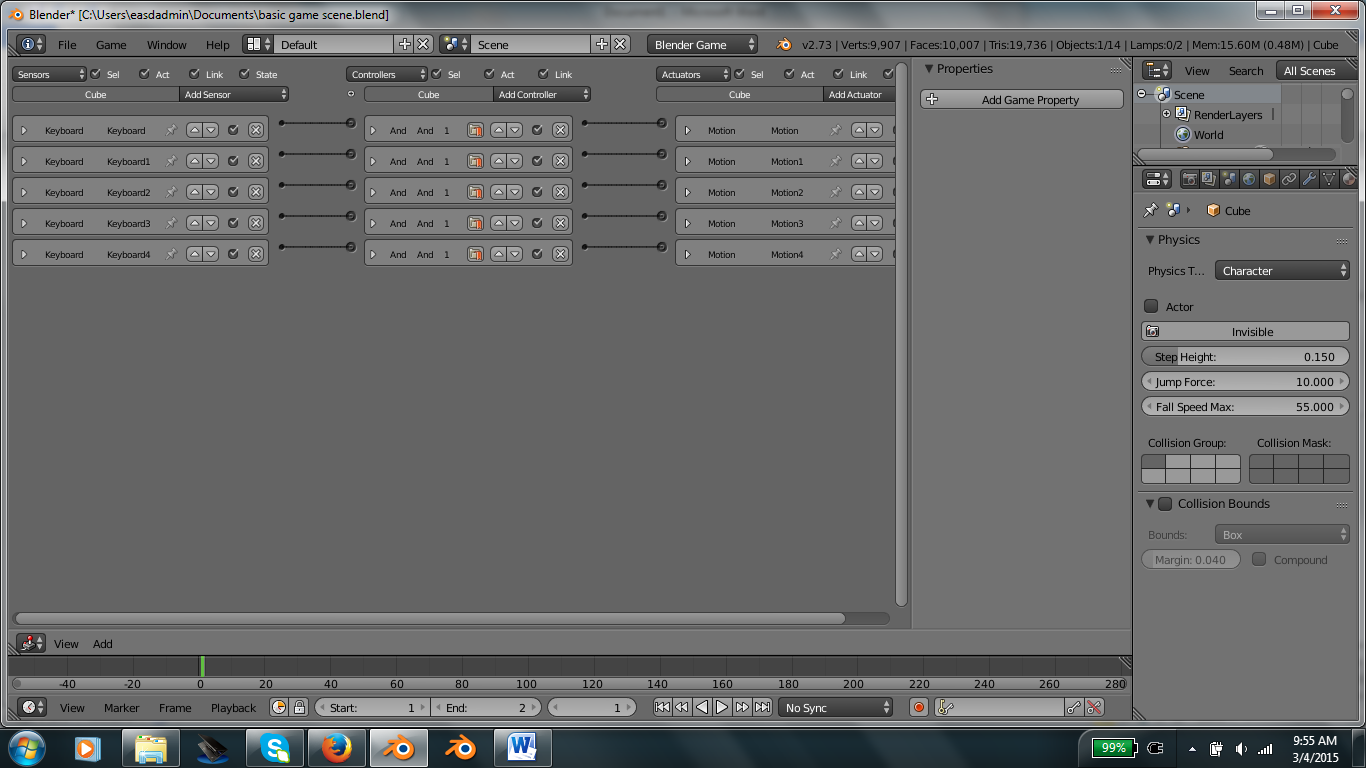Screen dimensions: 1366x768
Task: Pin the Keyboard1 sensor
Action: [x=171, y=161]
